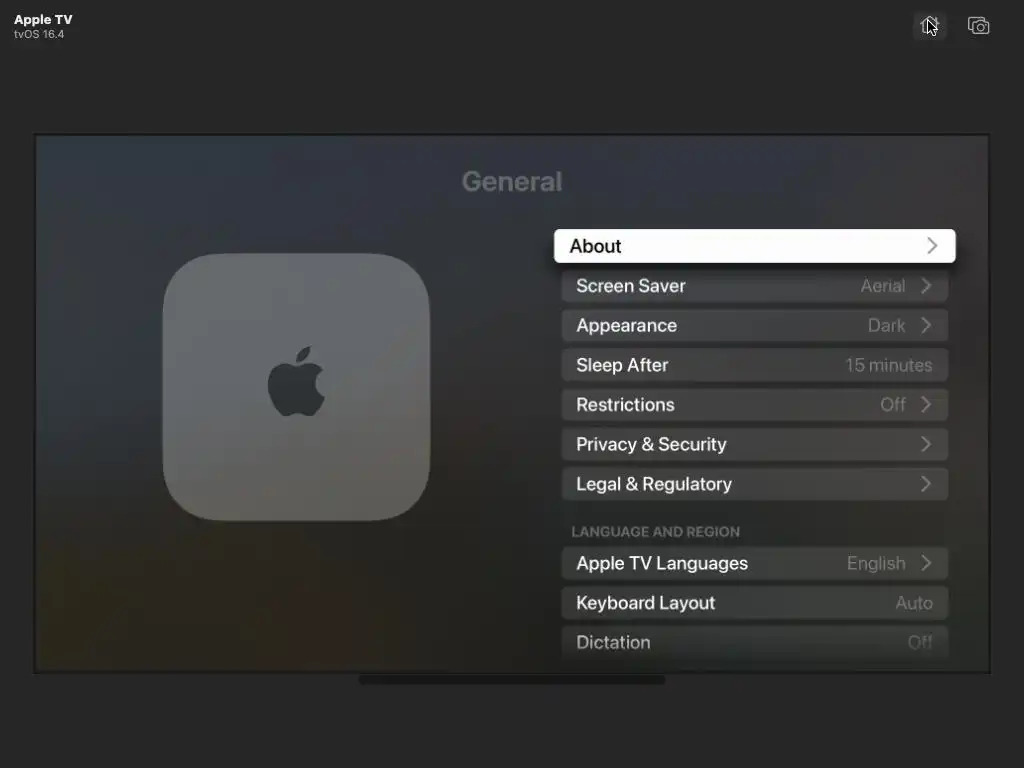Open Apple TV Languages

coord(754,564)
